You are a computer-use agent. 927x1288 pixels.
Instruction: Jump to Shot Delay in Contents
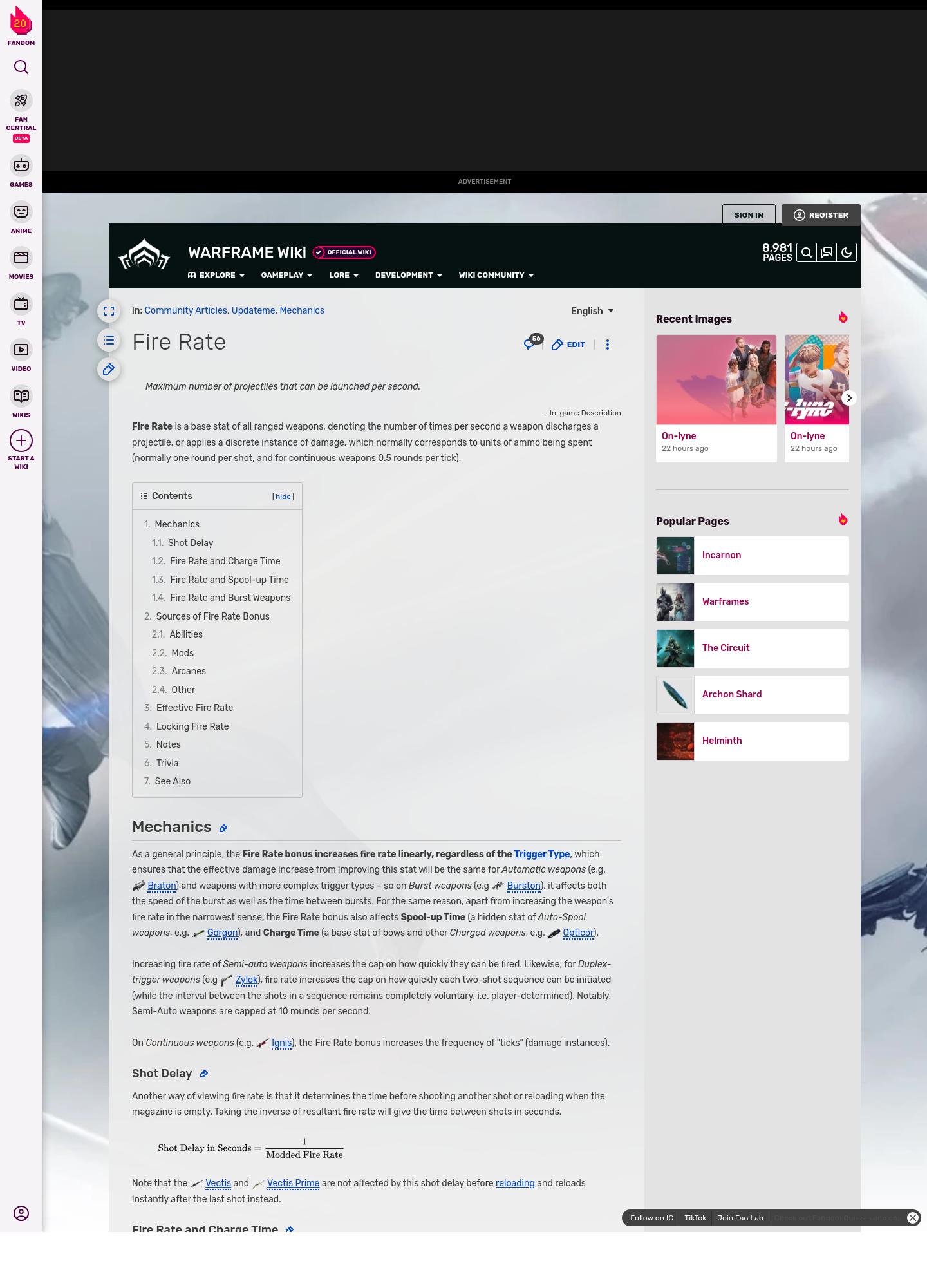[x=183, y=543]
